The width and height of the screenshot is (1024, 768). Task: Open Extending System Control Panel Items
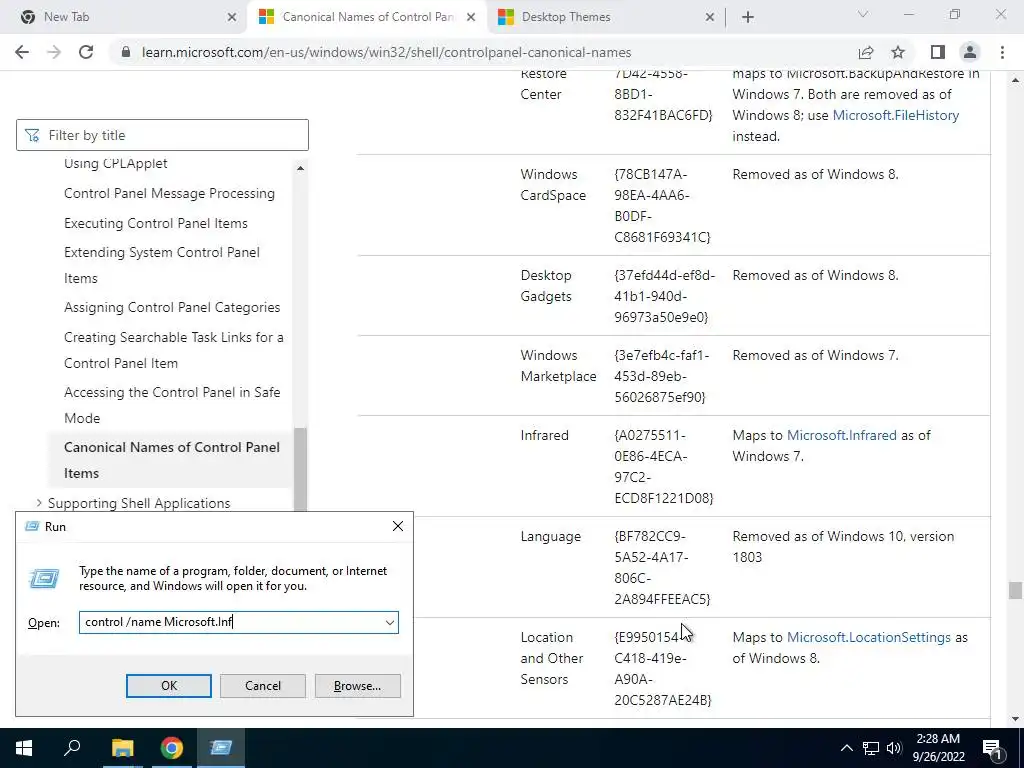tap(162, 265)
